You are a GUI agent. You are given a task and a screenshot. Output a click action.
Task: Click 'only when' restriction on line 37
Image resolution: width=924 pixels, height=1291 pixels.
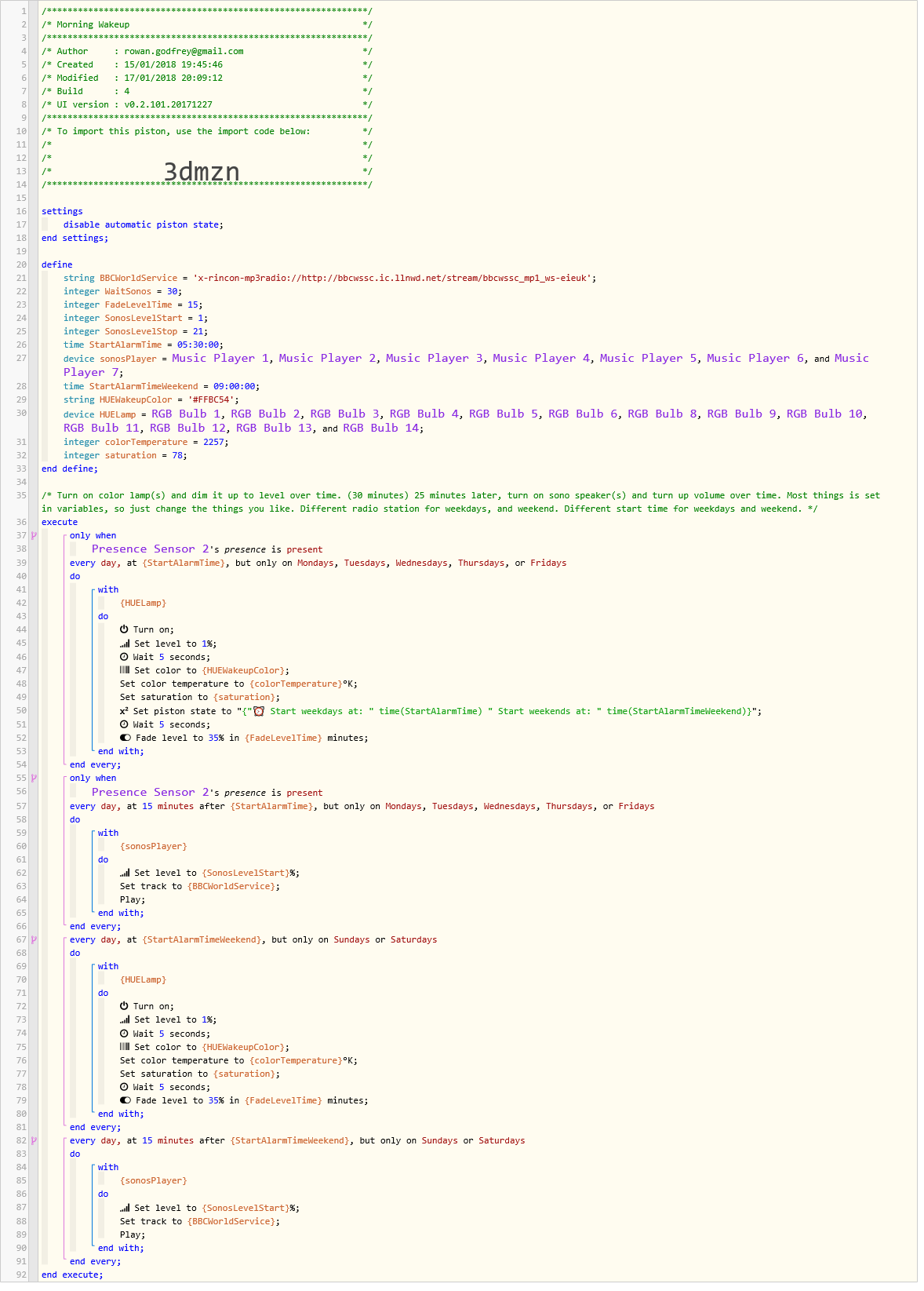(93, 535)
